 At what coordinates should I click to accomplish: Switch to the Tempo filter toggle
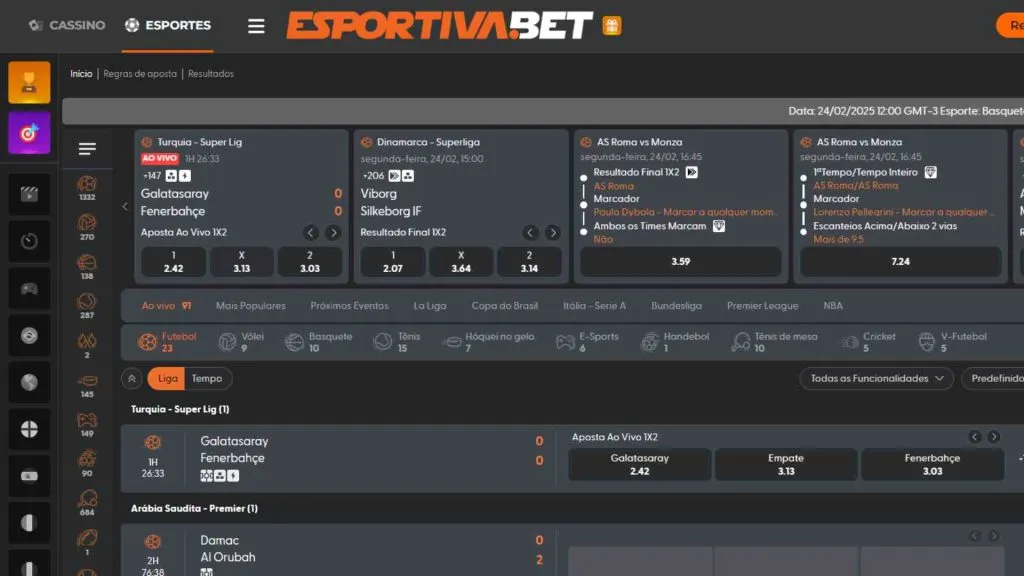[207, 378]
